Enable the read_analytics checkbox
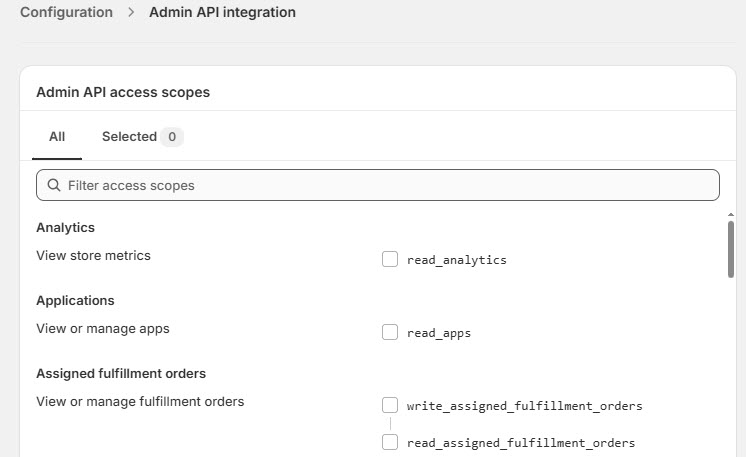This screenshot has height=457, width=746. [x=390, y=259]
